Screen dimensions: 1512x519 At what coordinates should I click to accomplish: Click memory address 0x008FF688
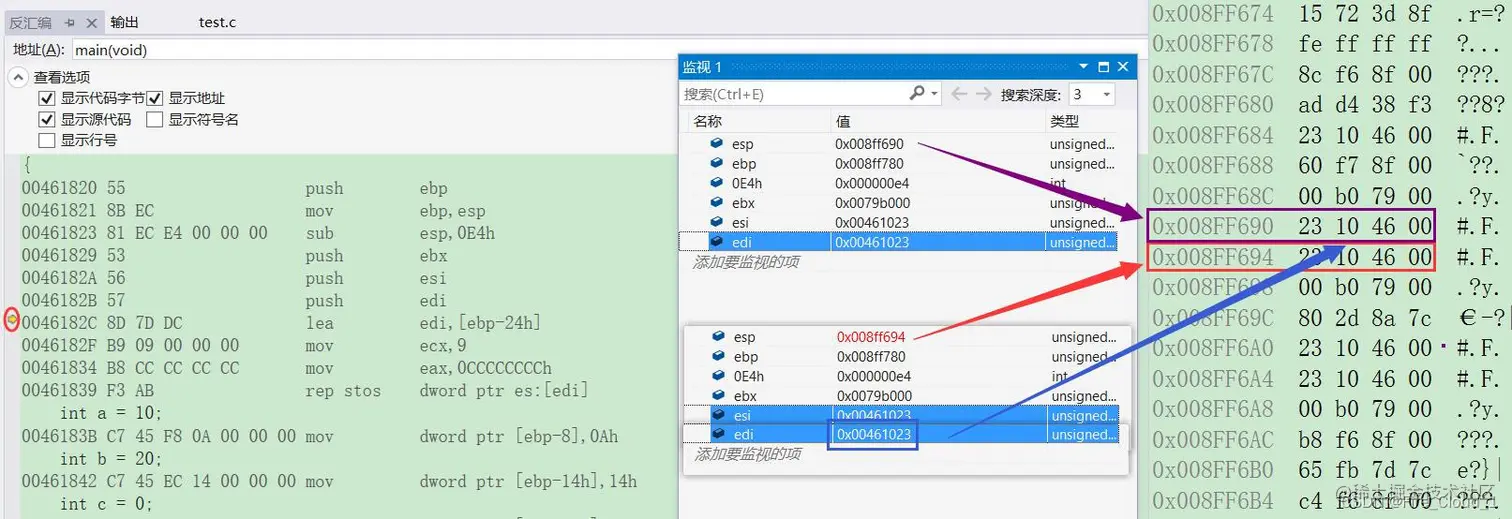1213,166
